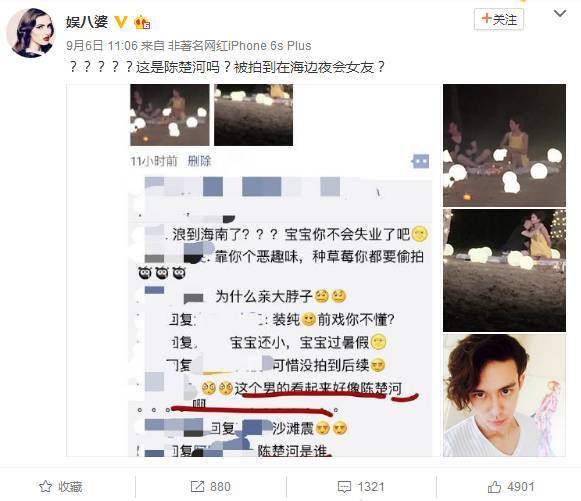Click the 娱八婆 profile avatar
The width and height of the screenshot is (581, 501).
(x=30, y=33)
